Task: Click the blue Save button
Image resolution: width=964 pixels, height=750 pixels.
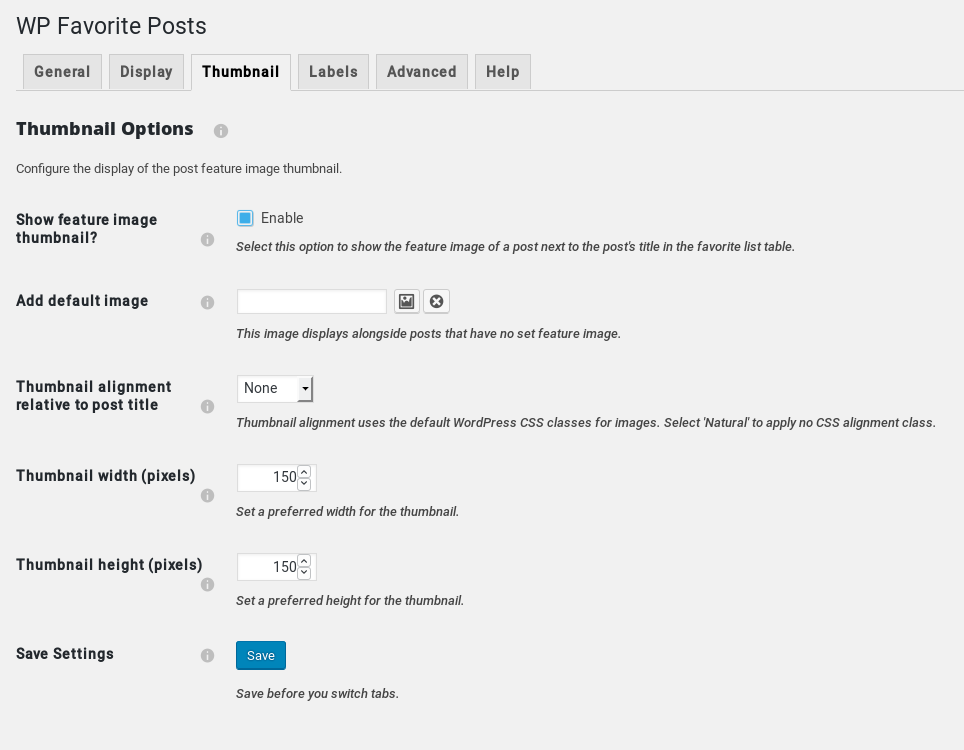Action: pos(261,655)
